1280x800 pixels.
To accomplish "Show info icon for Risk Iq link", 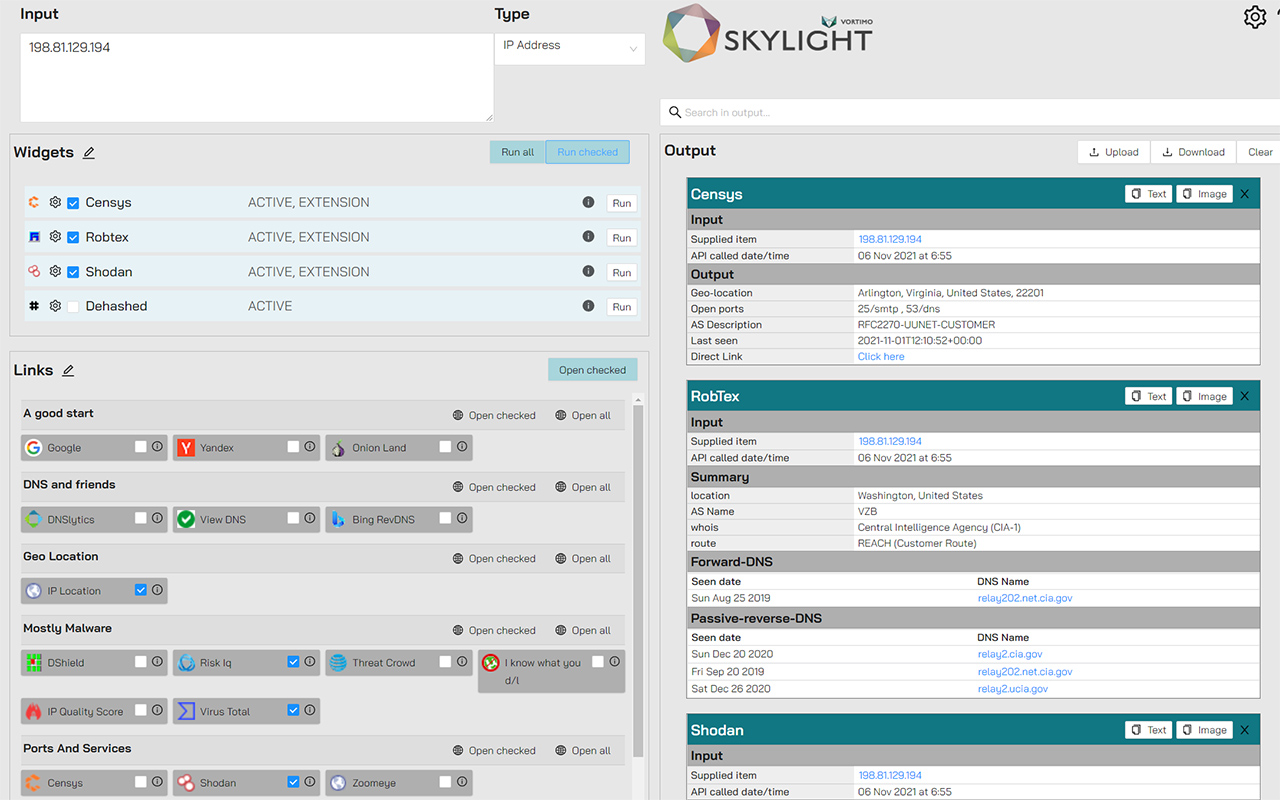I will (309, 662).
